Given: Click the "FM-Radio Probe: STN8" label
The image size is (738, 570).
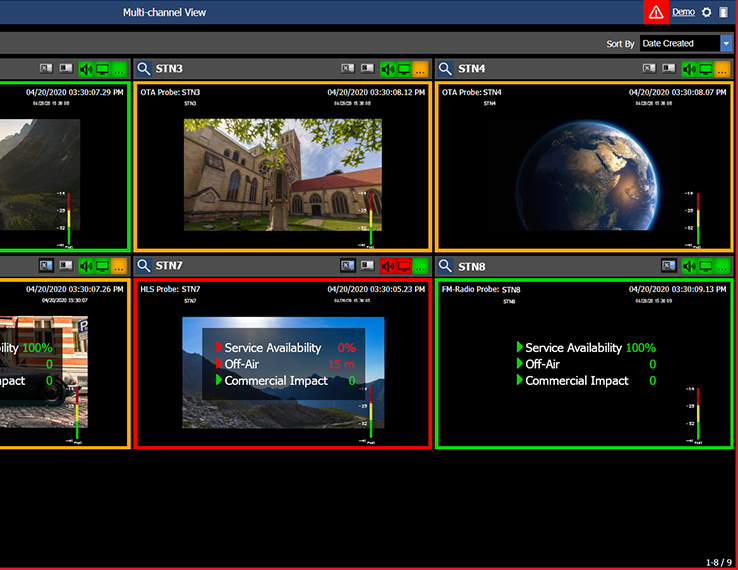Looking at the screenshot, I should point(481,289).
